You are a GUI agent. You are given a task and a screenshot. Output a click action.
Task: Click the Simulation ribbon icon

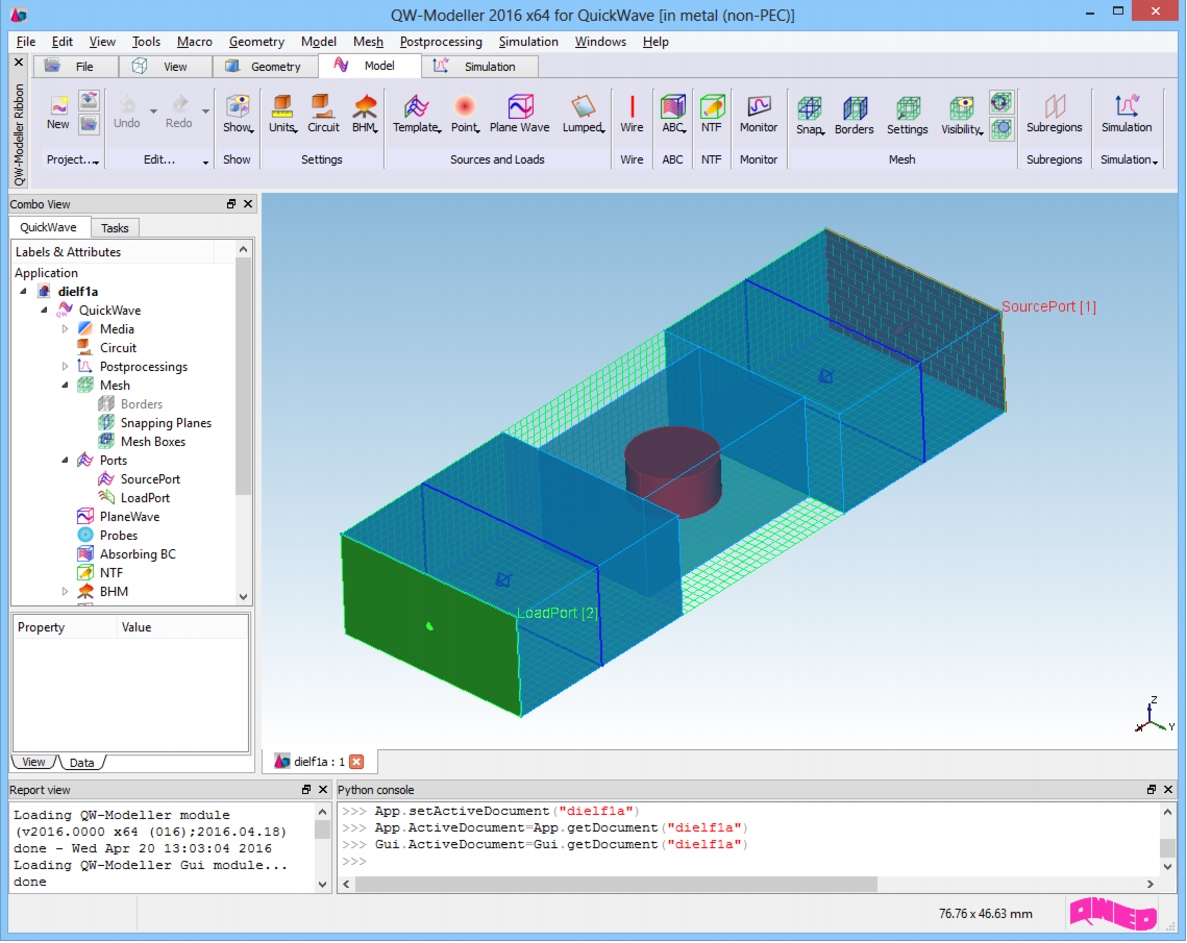tap(1126, 114)
